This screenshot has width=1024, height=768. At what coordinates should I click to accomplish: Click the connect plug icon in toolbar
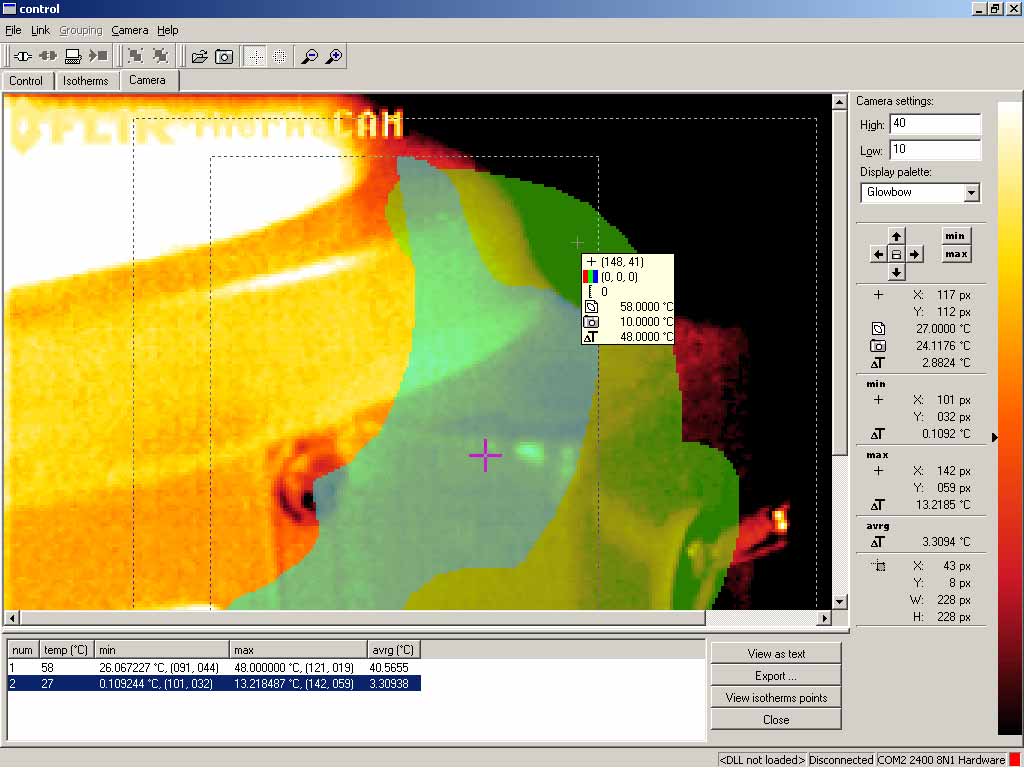coord(24,57)
